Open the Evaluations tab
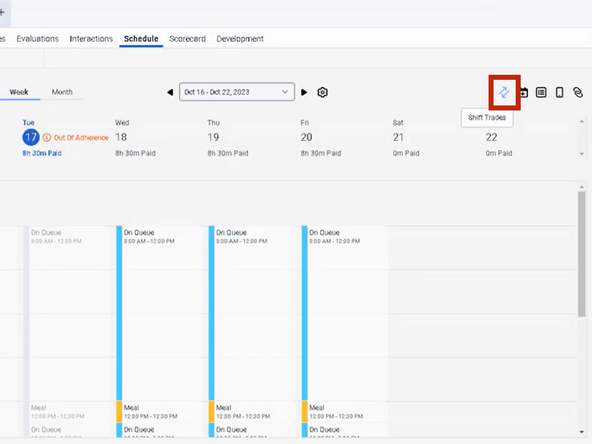The width and height of the screenshot is (592, 444). coord(37,39)
